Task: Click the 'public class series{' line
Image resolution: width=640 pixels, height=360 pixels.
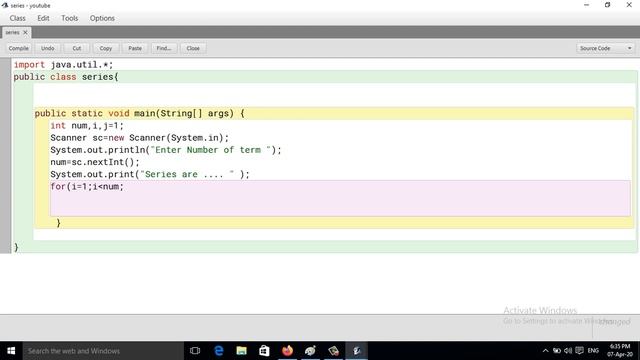Action: click(66, 77)
